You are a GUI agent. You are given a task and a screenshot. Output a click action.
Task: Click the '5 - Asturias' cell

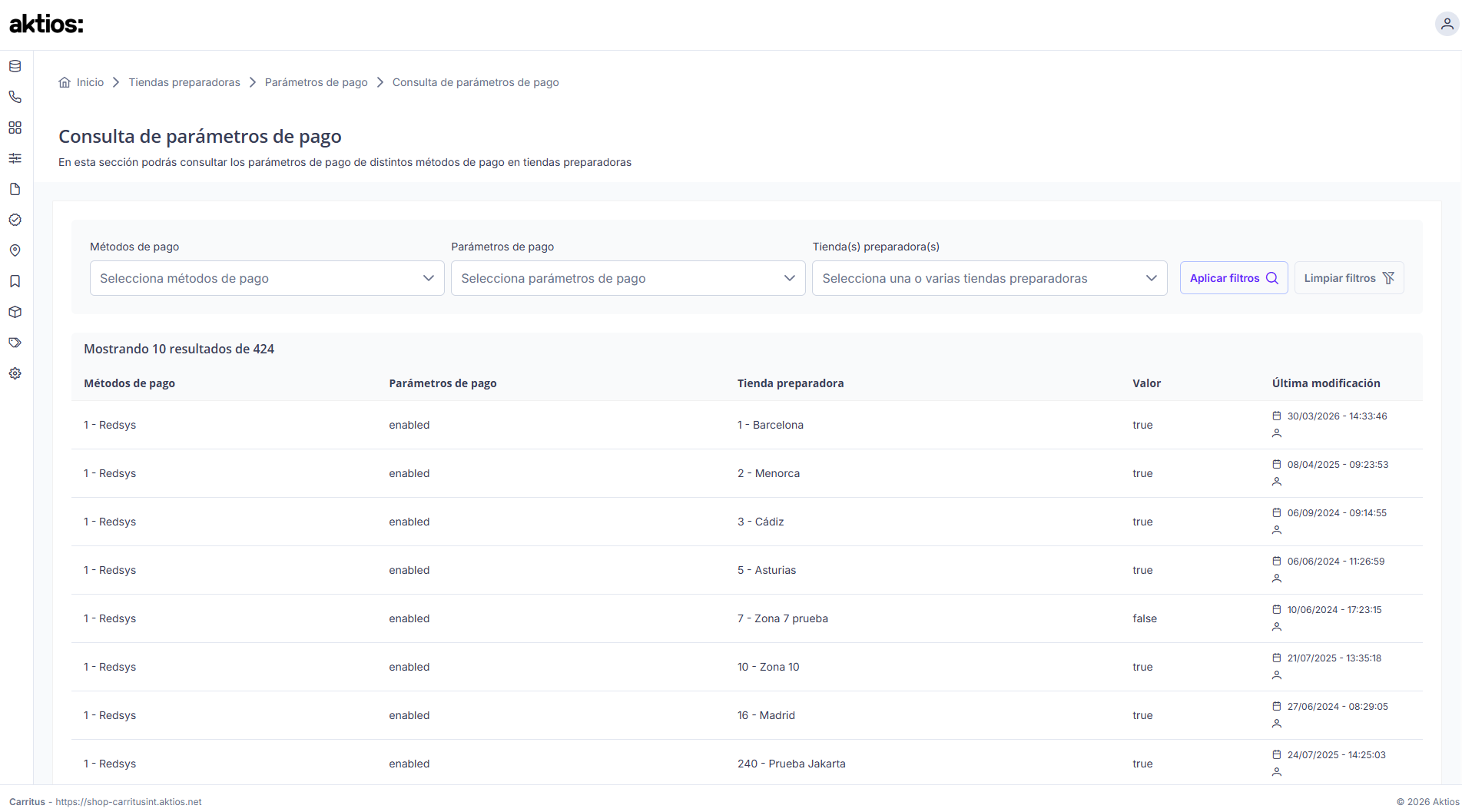tap(767, 570)
